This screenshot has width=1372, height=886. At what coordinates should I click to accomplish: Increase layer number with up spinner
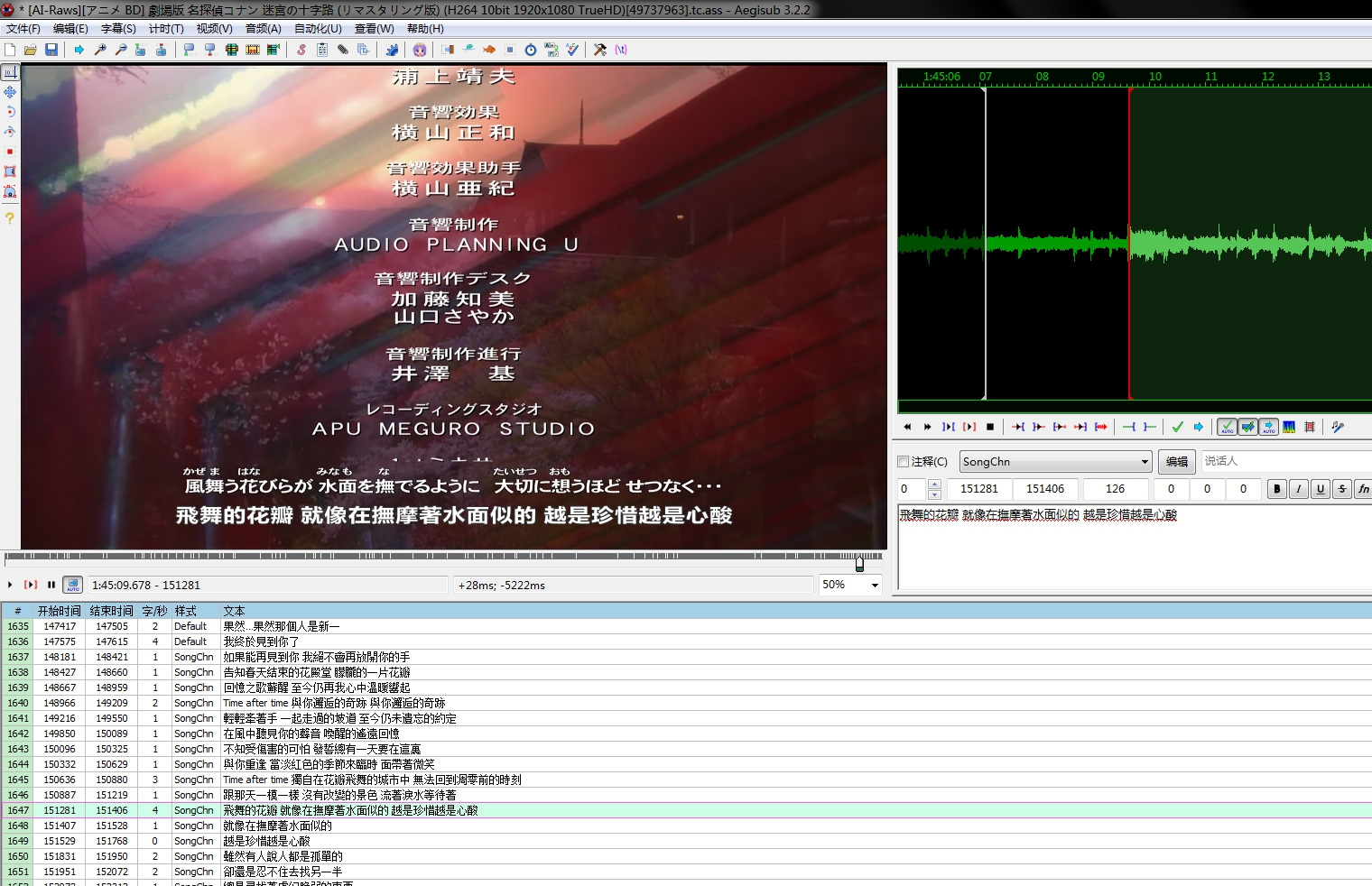point(934,484)
